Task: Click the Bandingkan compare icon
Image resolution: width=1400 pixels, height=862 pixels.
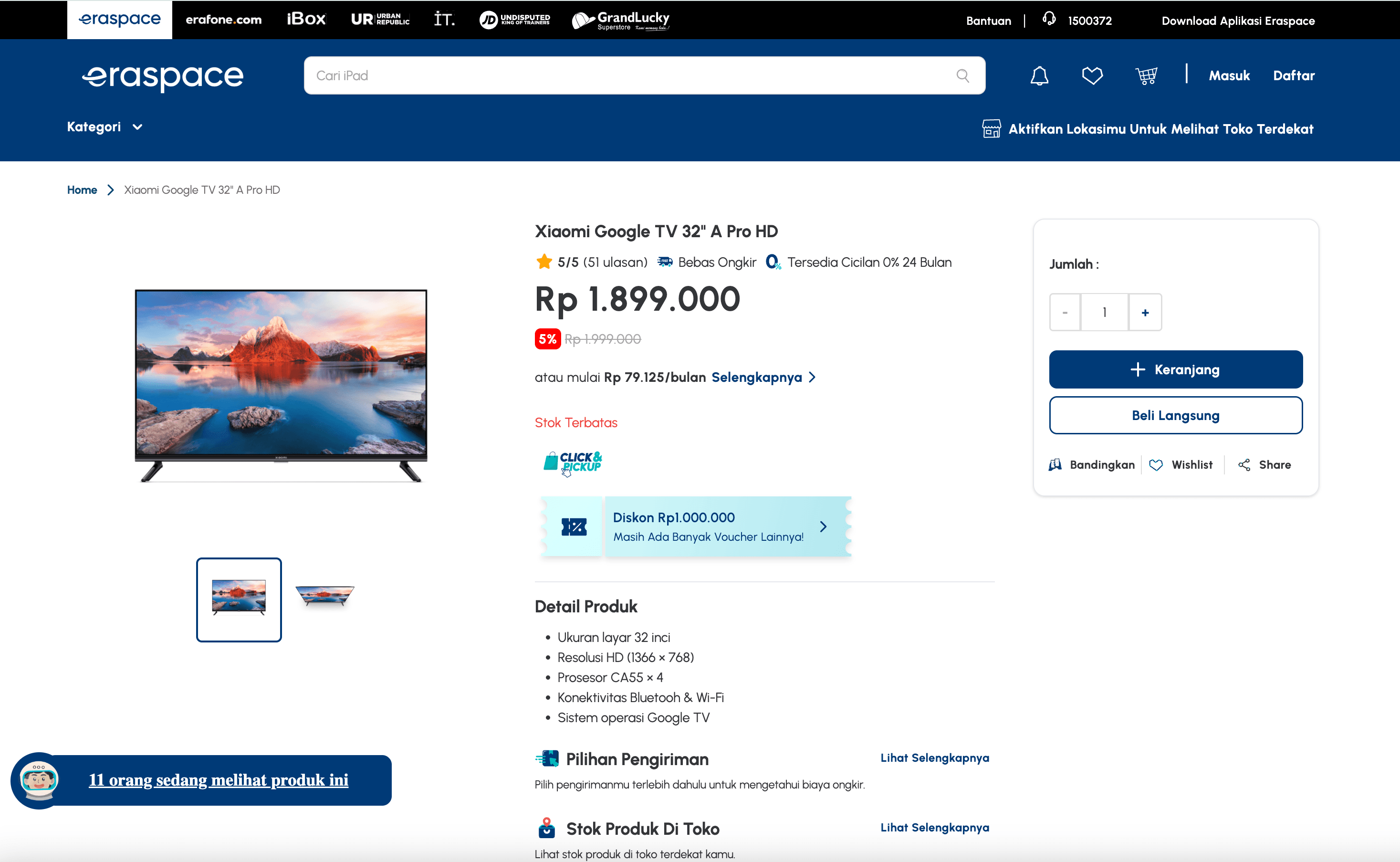Action: tap(1055, 464)
